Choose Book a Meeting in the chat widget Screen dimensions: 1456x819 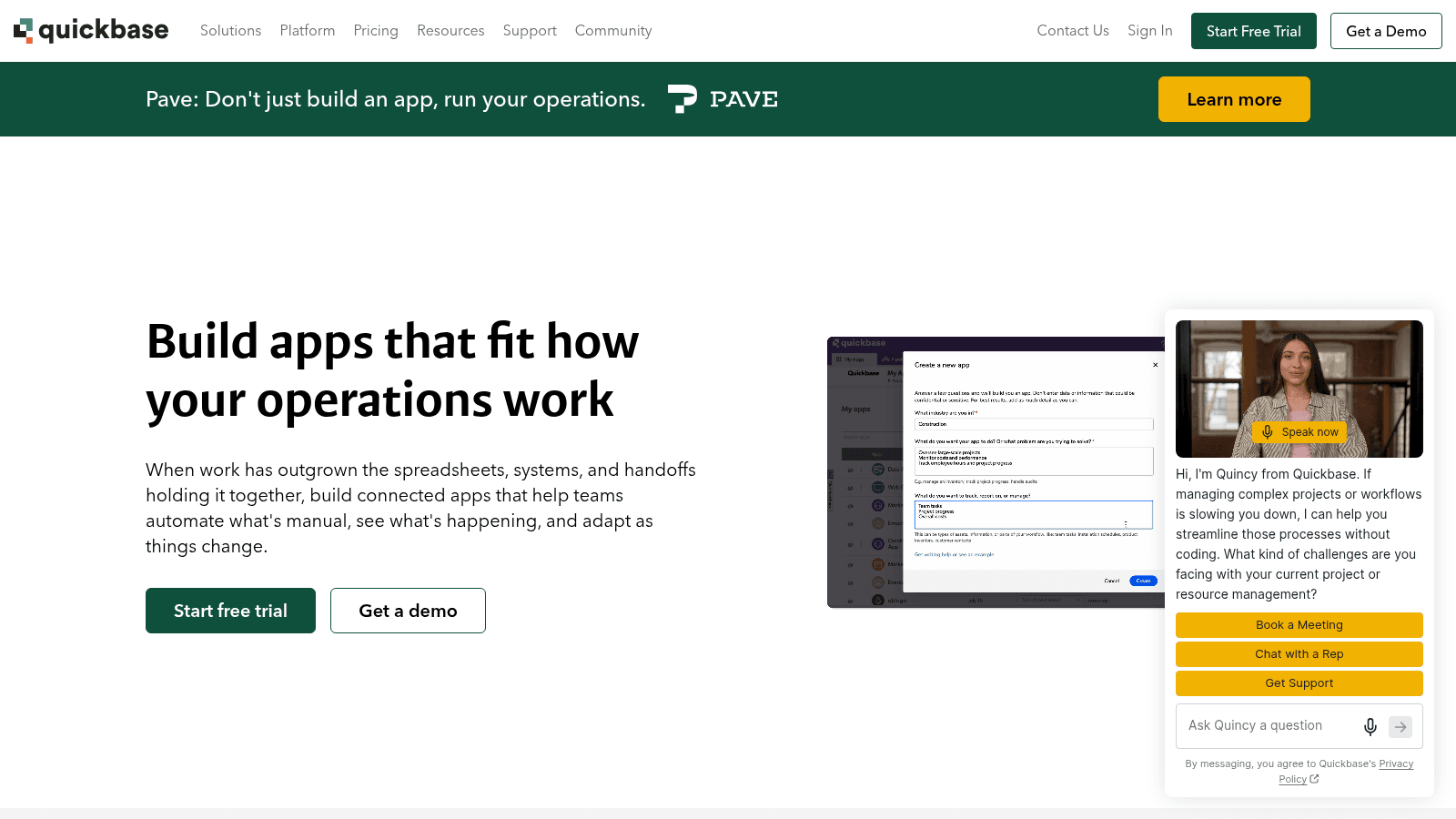(x=1299, y=625)
